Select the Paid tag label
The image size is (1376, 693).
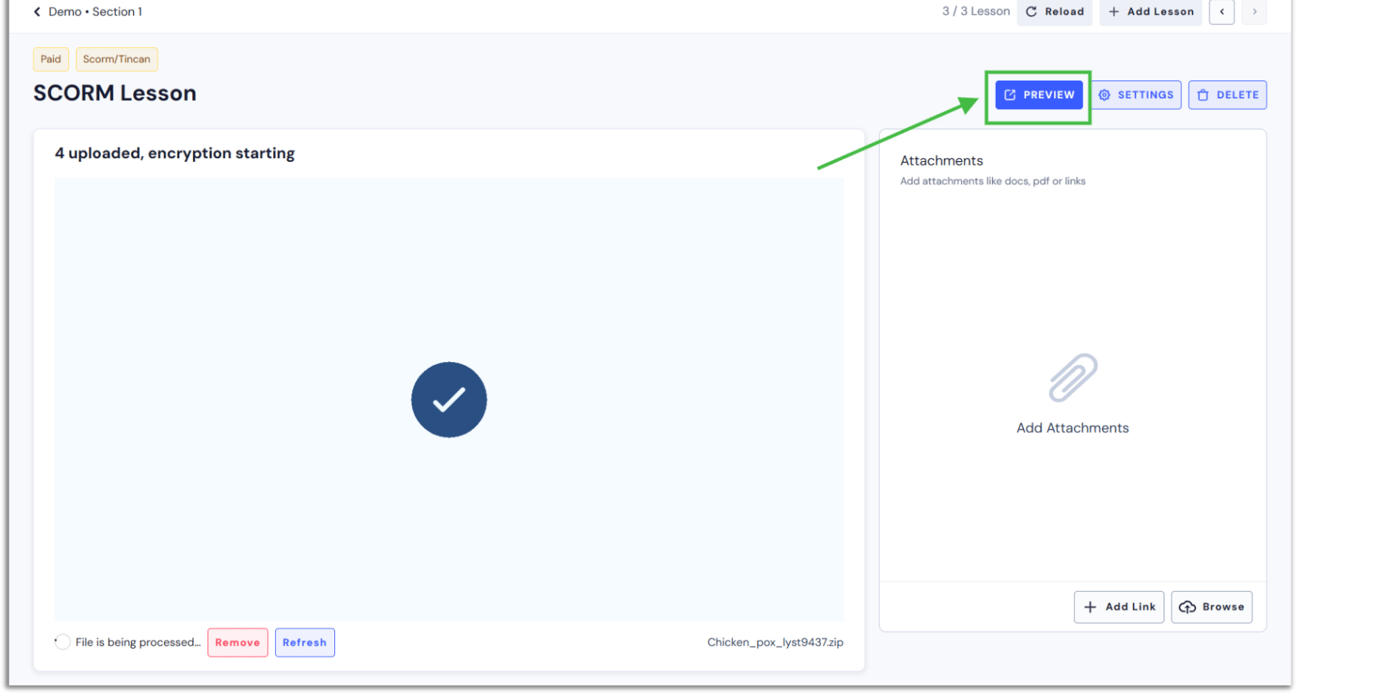[x=50, y=59]
